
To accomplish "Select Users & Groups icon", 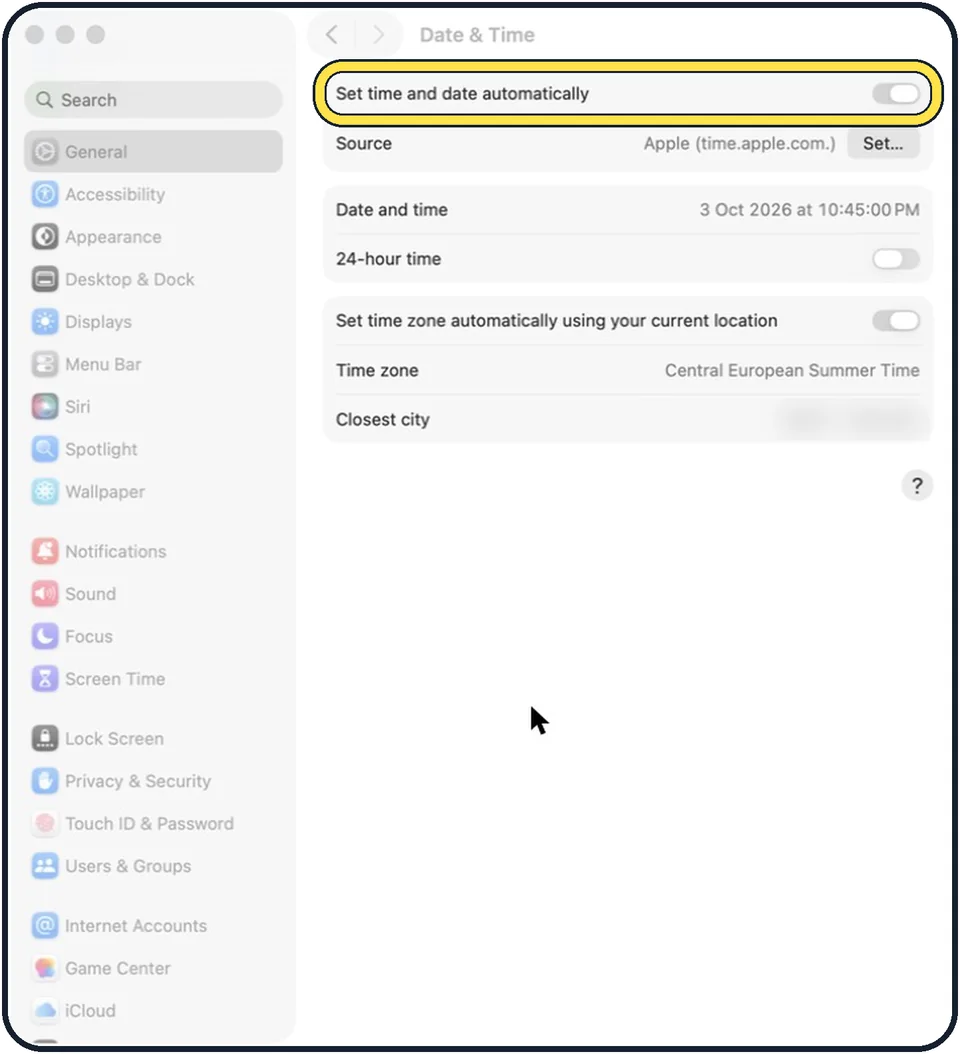I will pos(45,866).
